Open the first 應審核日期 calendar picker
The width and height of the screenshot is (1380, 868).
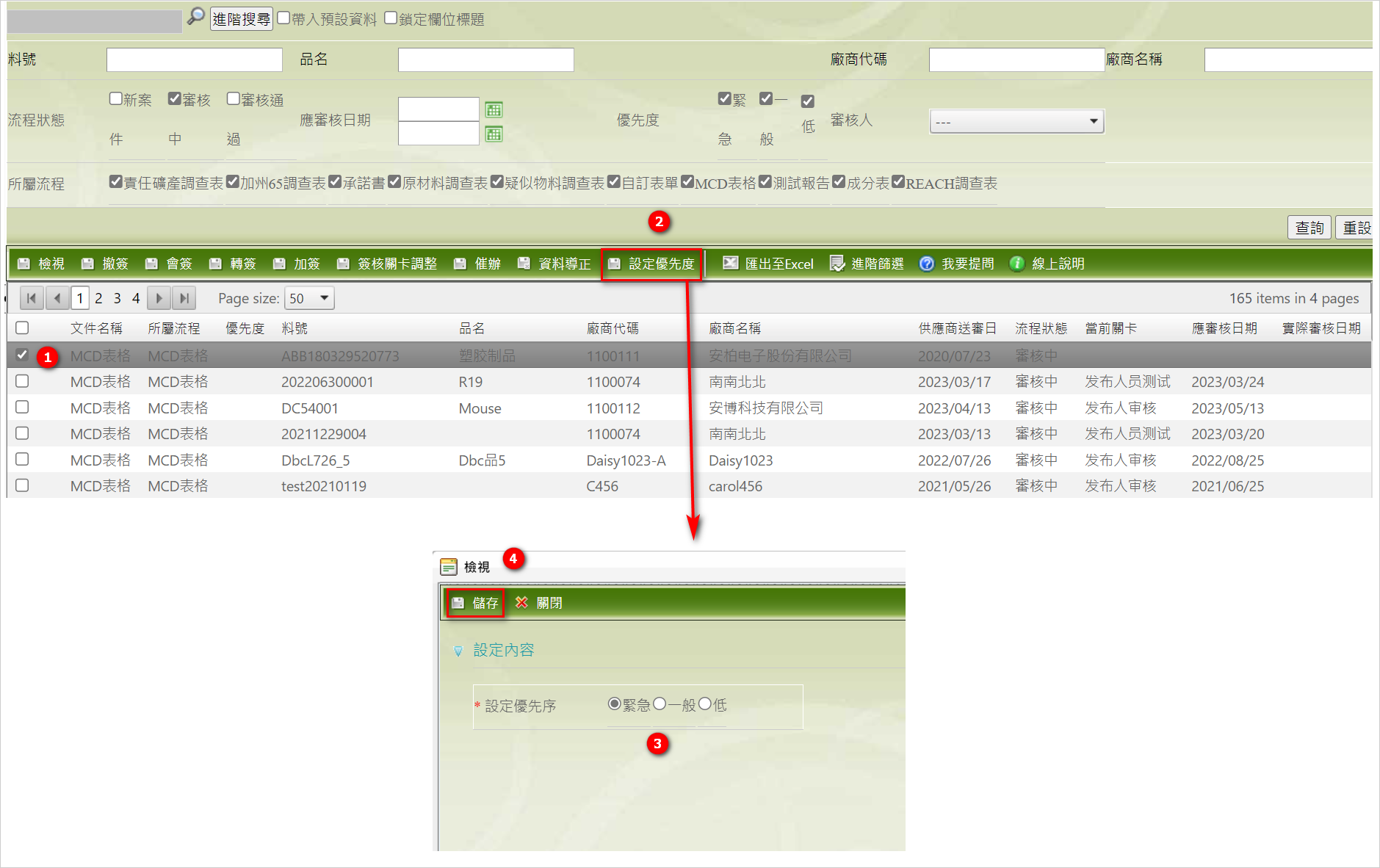[494, 109]
